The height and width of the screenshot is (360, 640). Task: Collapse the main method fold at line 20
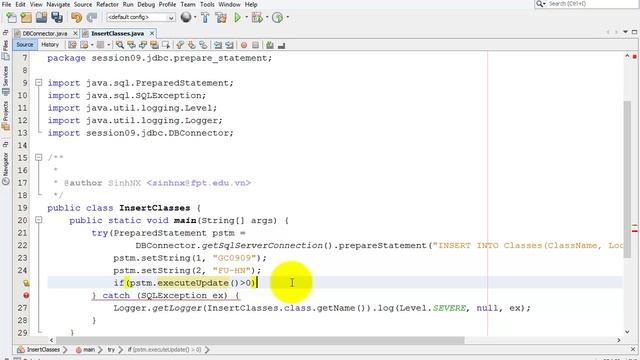(x=38, y=220)
